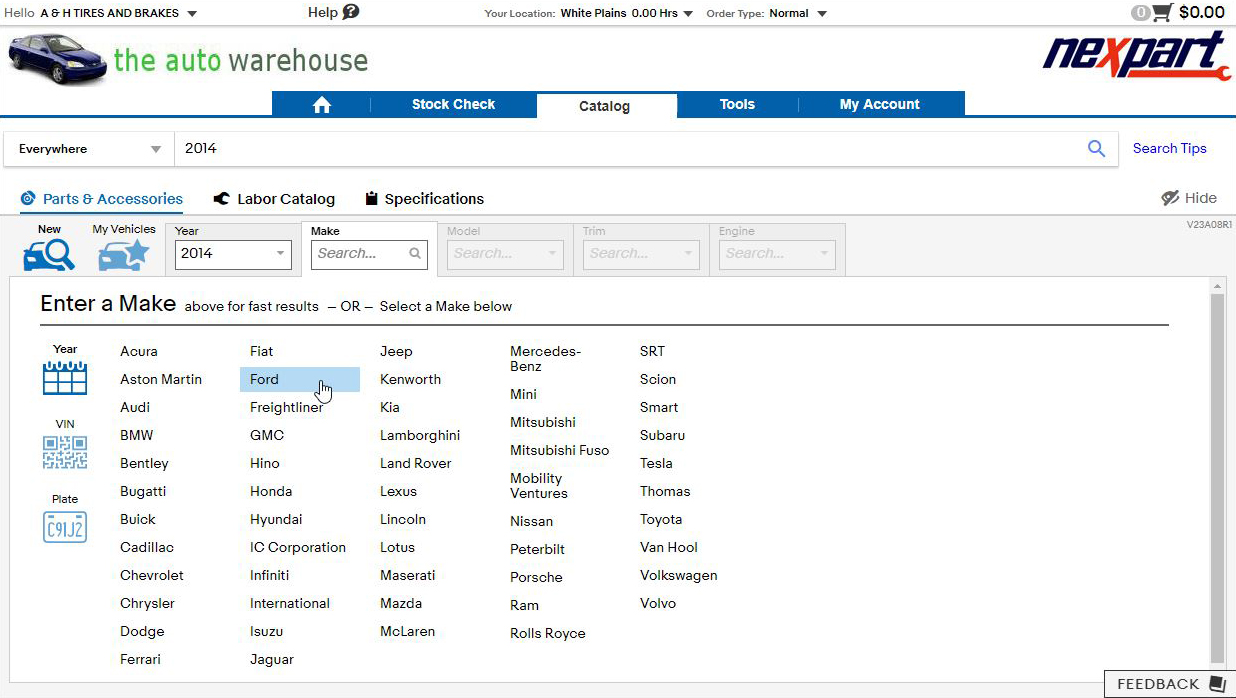Choose Land Rover as the make

416,463
